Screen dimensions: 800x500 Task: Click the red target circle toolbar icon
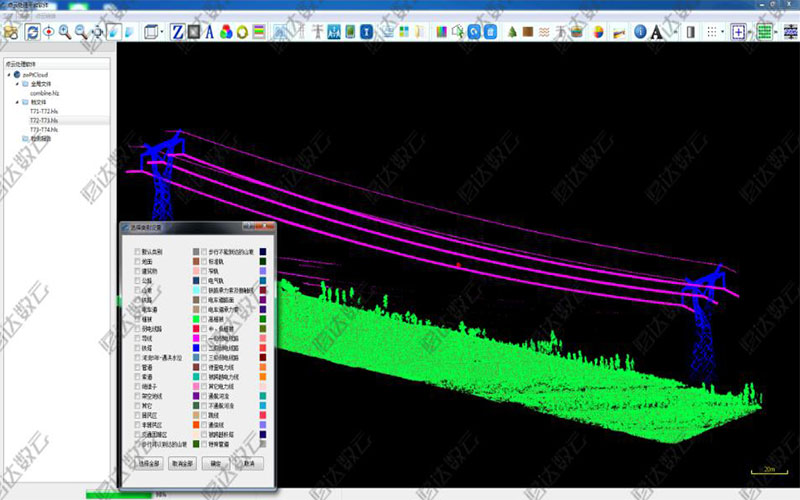[47, 31]
